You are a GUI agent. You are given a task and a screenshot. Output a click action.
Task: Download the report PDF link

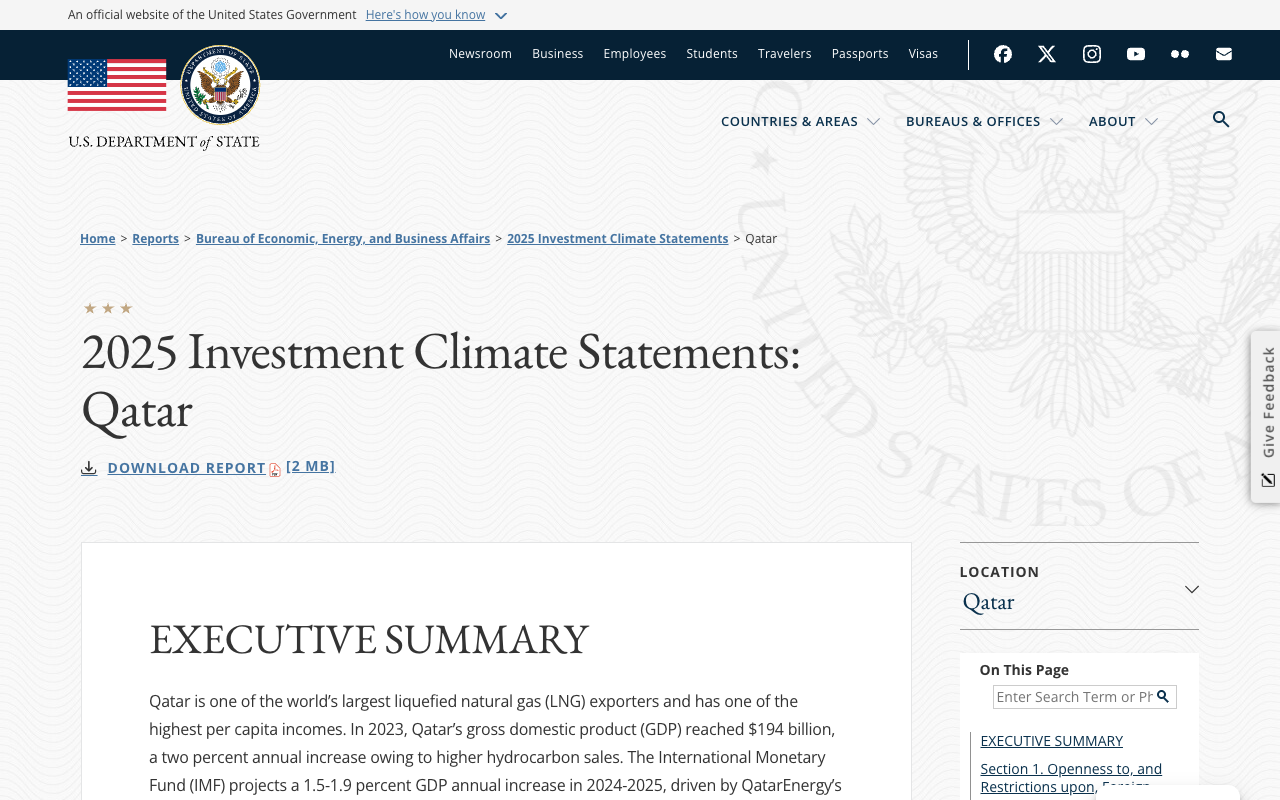(221, 467)
